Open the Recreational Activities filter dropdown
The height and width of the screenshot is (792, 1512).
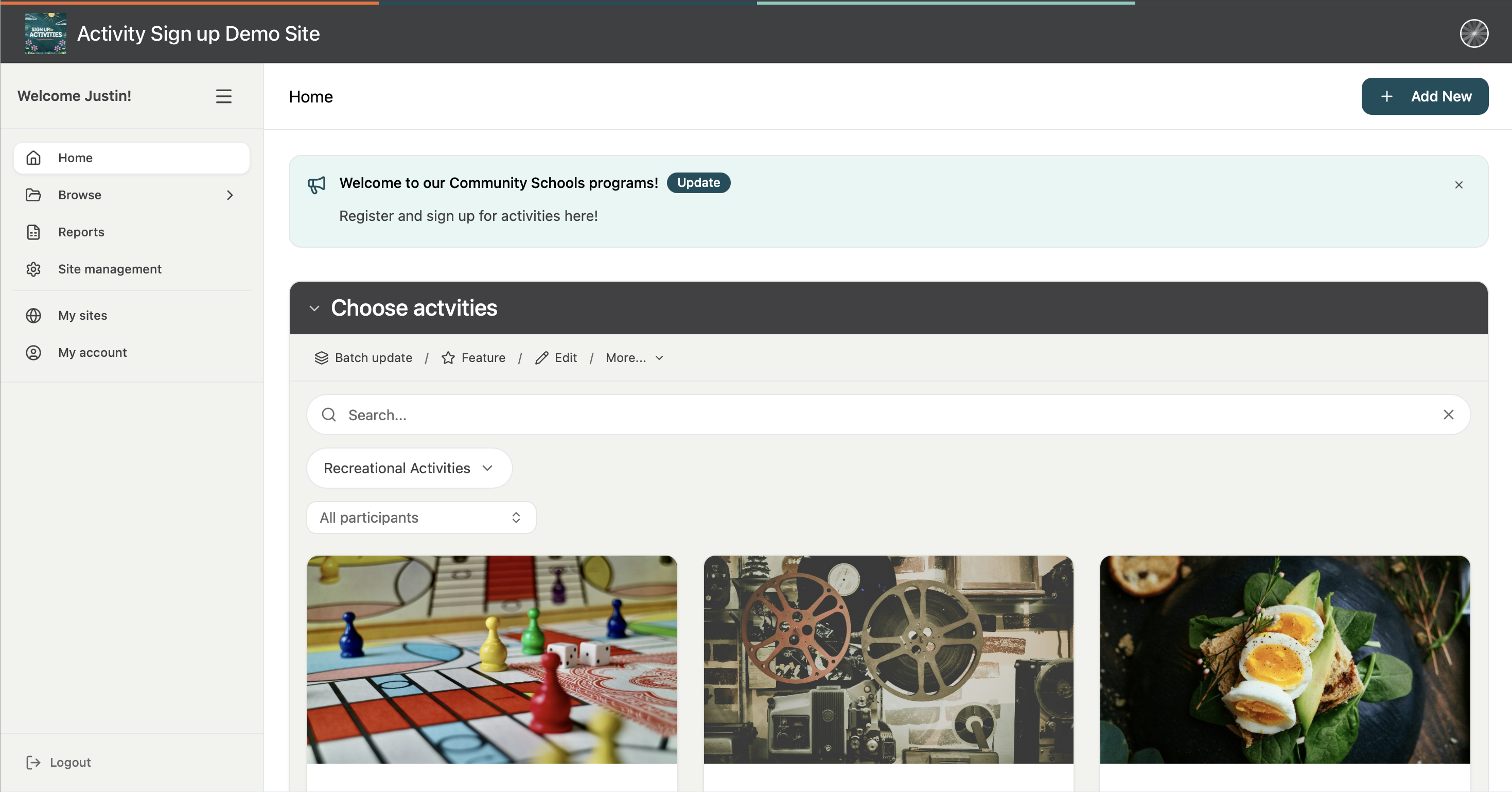[x=409, y=468]
